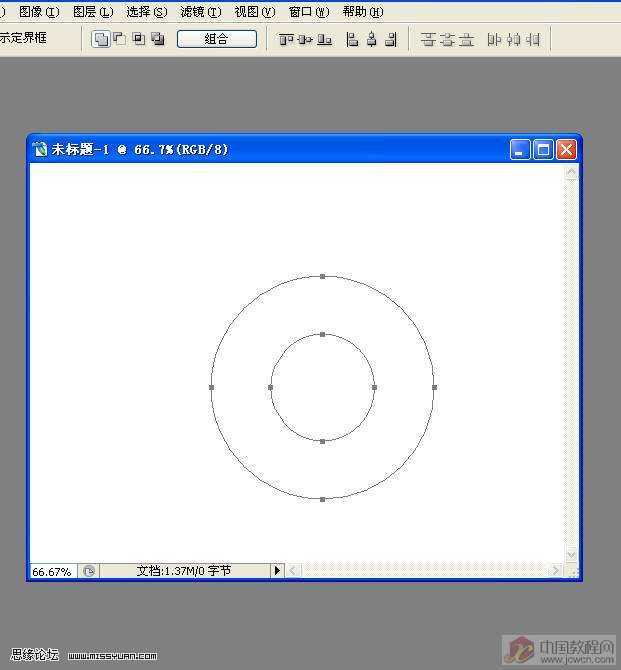The width and height of the screenshot is (621, 670).
Task: Click the 组合 (Combine) button
Action: click(216, 39)
